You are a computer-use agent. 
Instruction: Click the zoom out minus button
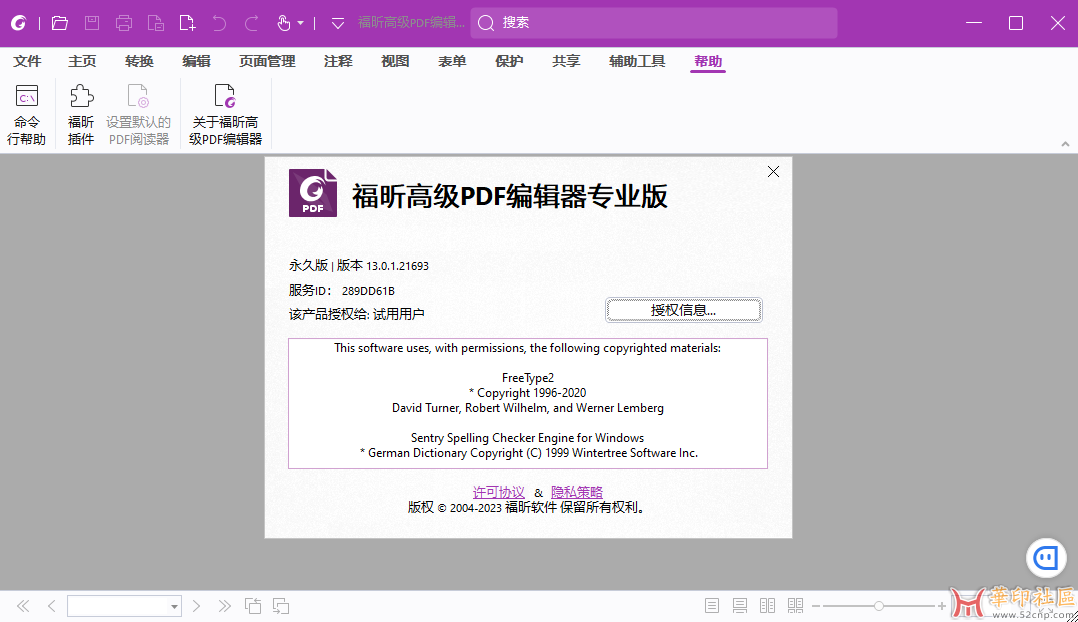[816, 606]
